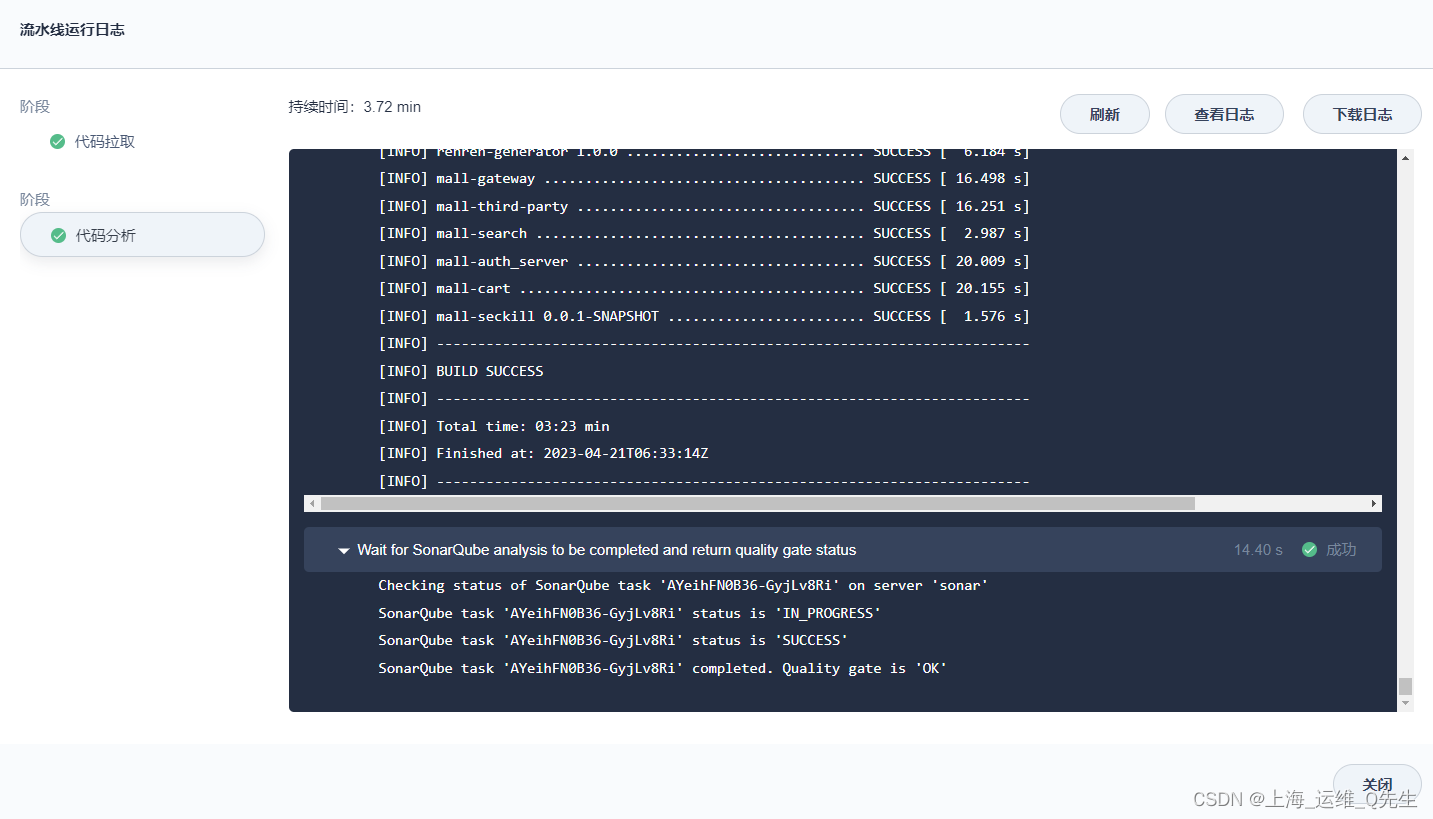The height and width of the screenshot is (819, 1433).
Task: Close the dialog with 关闭 button
Action: click(1377, 784)
